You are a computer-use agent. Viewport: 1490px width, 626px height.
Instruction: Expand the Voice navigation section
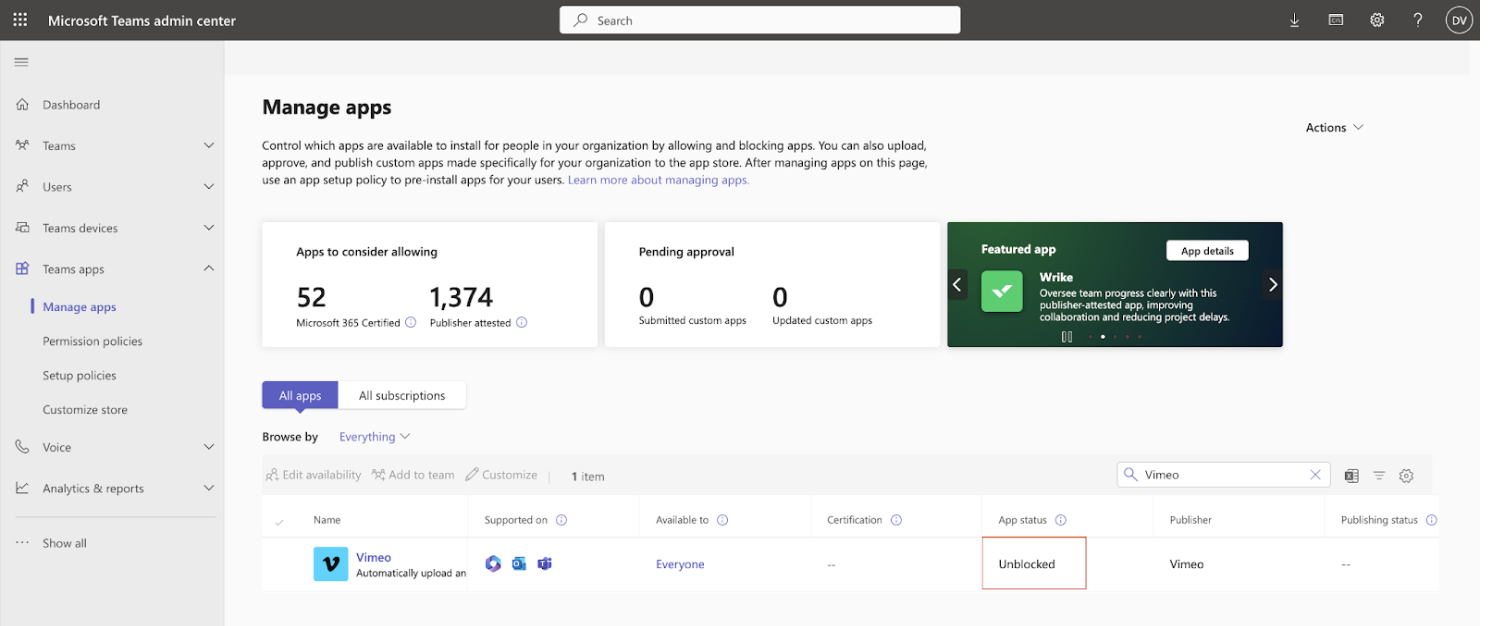[209, 447]
